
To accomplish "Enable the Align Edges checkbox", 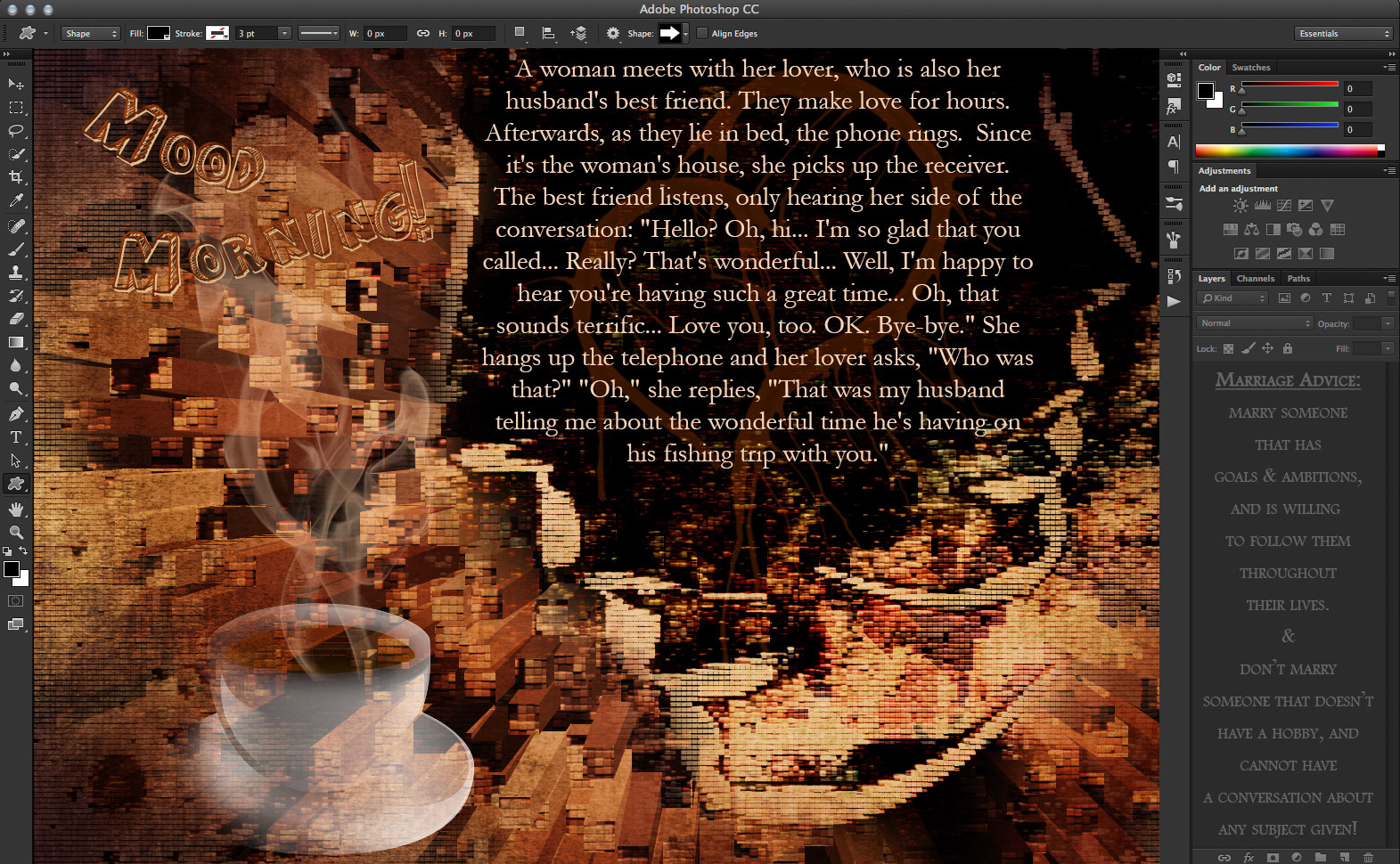I will pos(702,34).
